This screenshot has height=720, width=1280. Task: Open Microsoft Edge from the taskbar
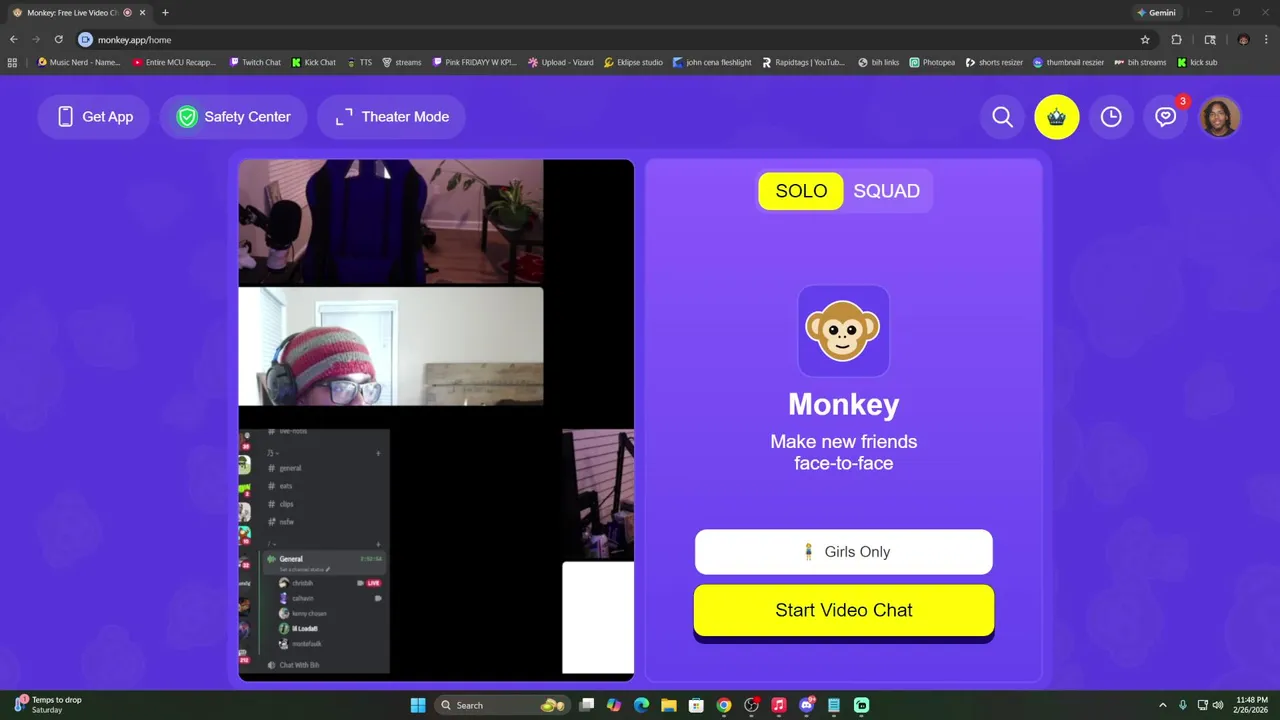coord(641,705)
